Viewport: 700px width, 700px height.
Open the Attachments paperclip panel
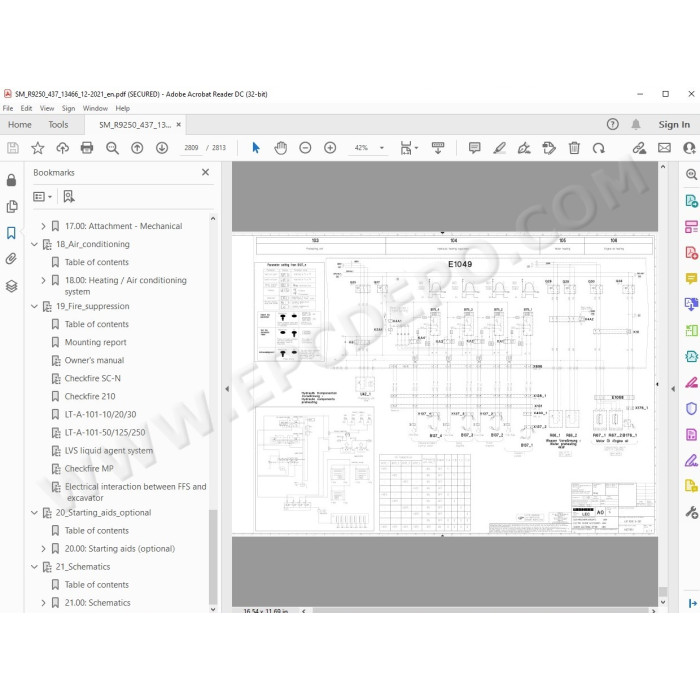click(x=12, y=259)
